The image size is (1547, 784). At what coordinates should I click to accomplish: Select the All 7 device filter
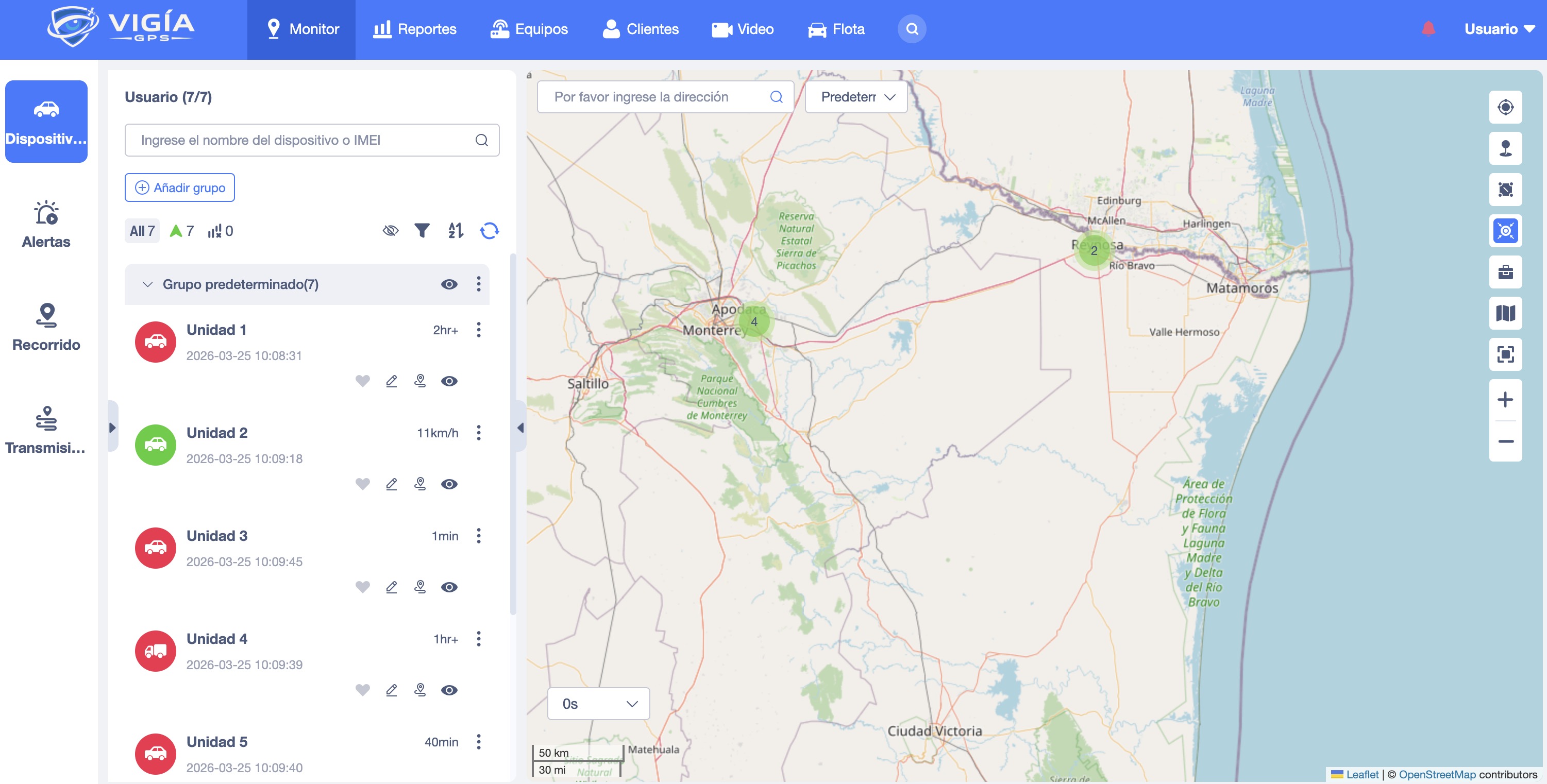pyautogui.click(x=142, y=231)
